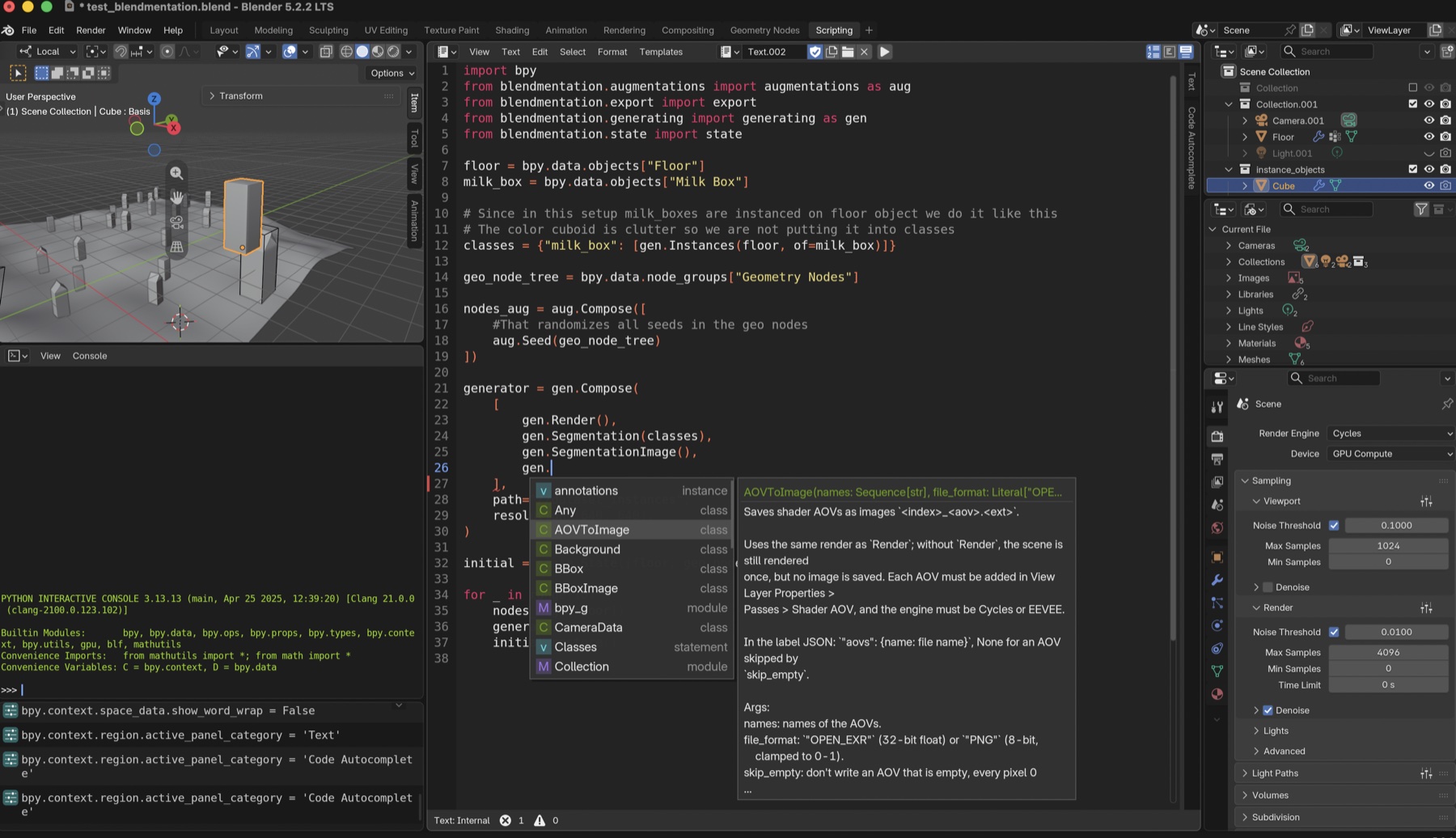Screen dimensions: 1456x838
Task: Click the filter funnel icon in data outliner
Action: (x=1421, y=209)
